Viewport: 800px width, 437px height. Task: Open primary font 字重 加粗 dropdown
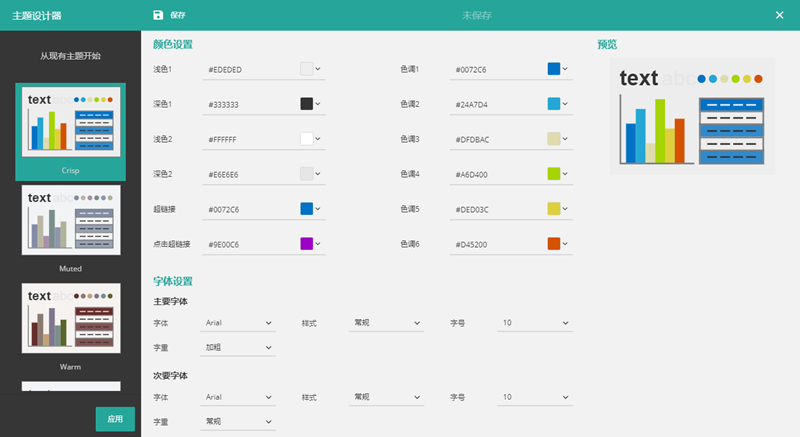point(239,348)
